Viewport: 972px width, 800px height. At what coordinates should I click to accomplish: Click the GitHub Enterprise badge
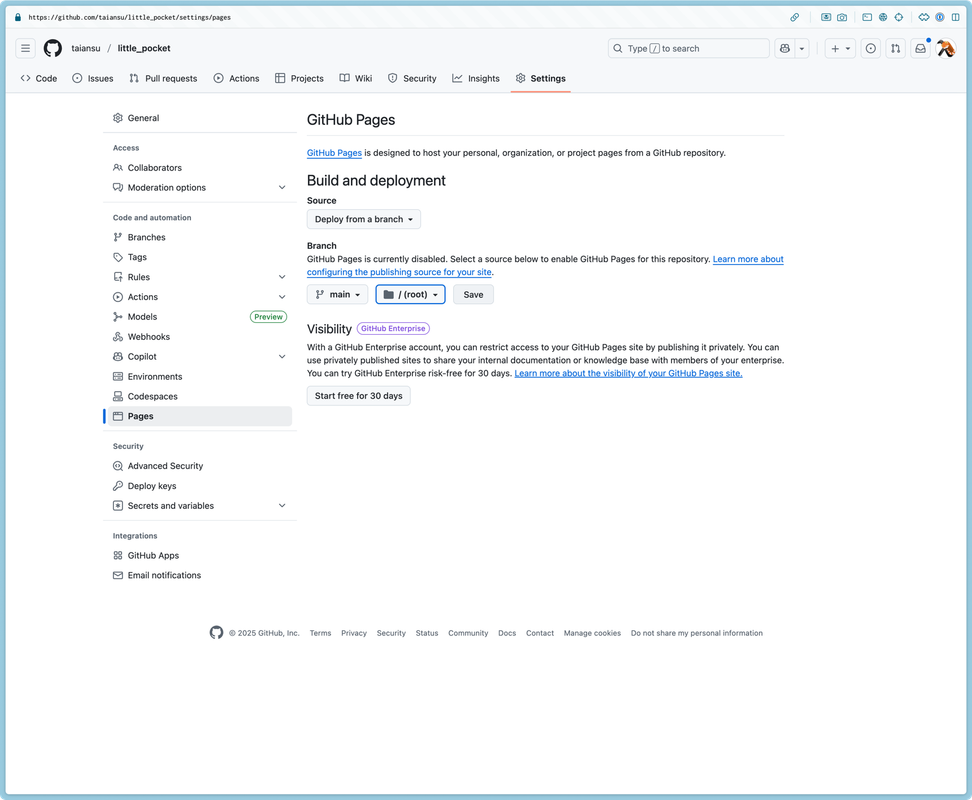393,328
